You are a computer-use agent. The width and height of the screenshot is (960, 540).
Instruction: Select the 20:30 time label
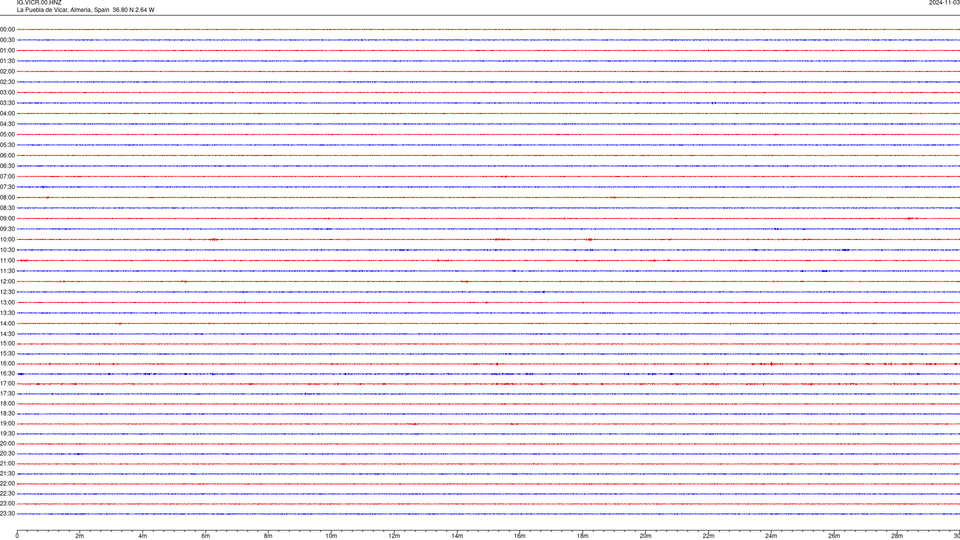(7, 454)
